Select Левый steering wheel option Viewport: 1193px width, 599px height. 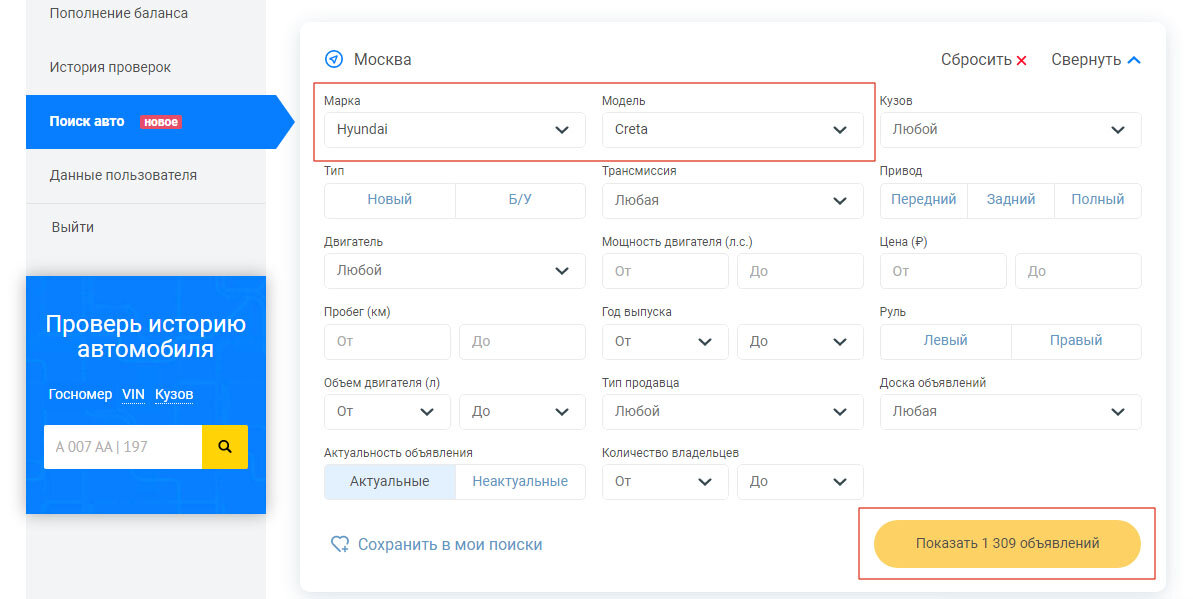tap(945, 341)
